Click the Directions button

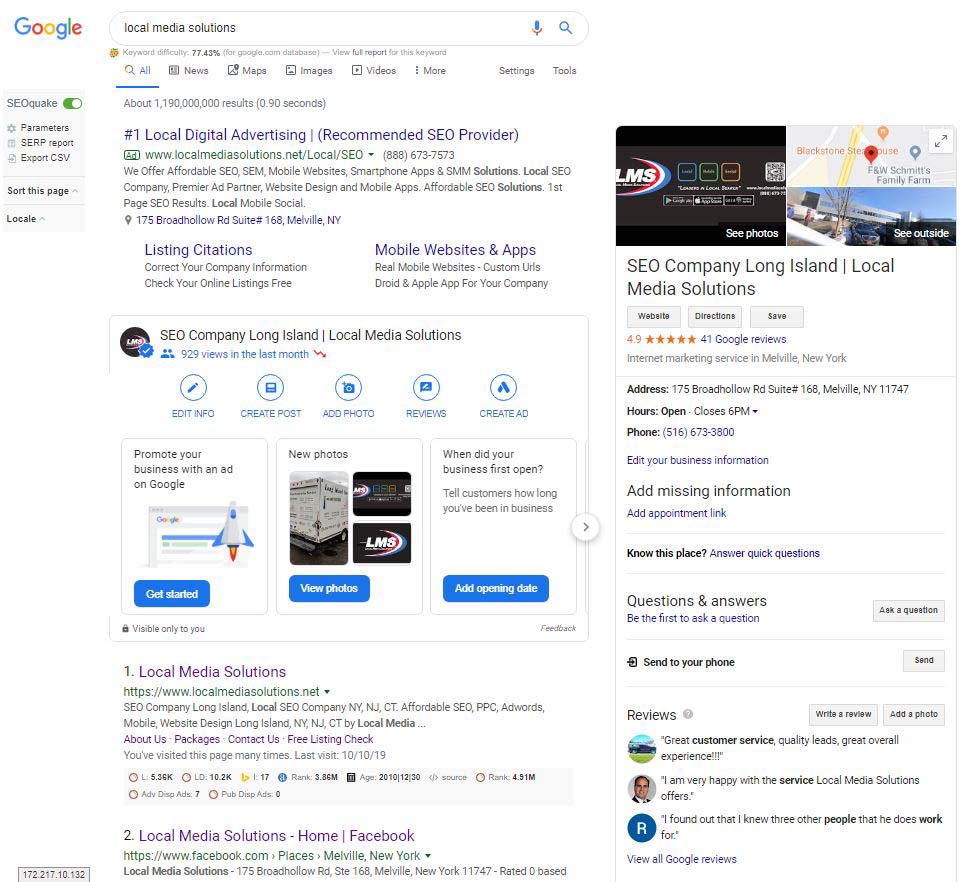[x=715, y=316]
